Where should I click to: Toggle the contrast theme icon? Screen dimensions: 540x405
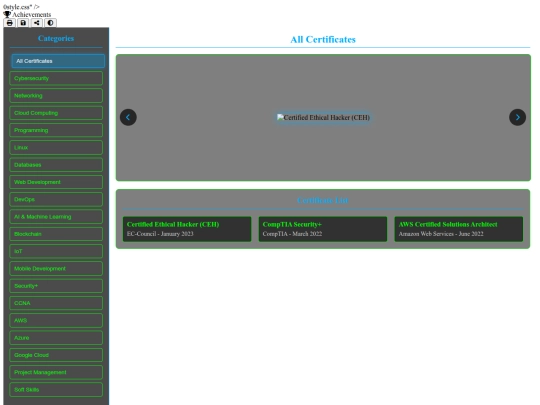click(50, 23)
